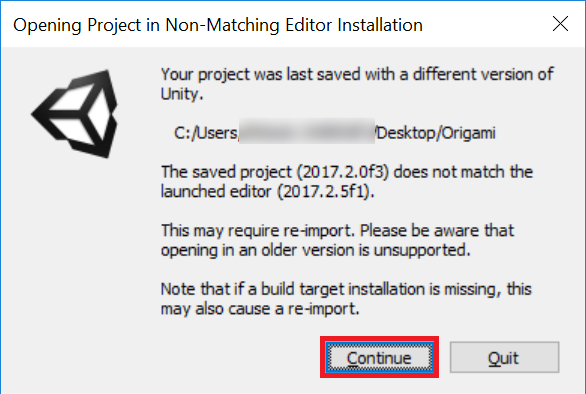Click the 'does not match the' text
The height and width of the screenshot is (394, 586).
tap(463, 172)
